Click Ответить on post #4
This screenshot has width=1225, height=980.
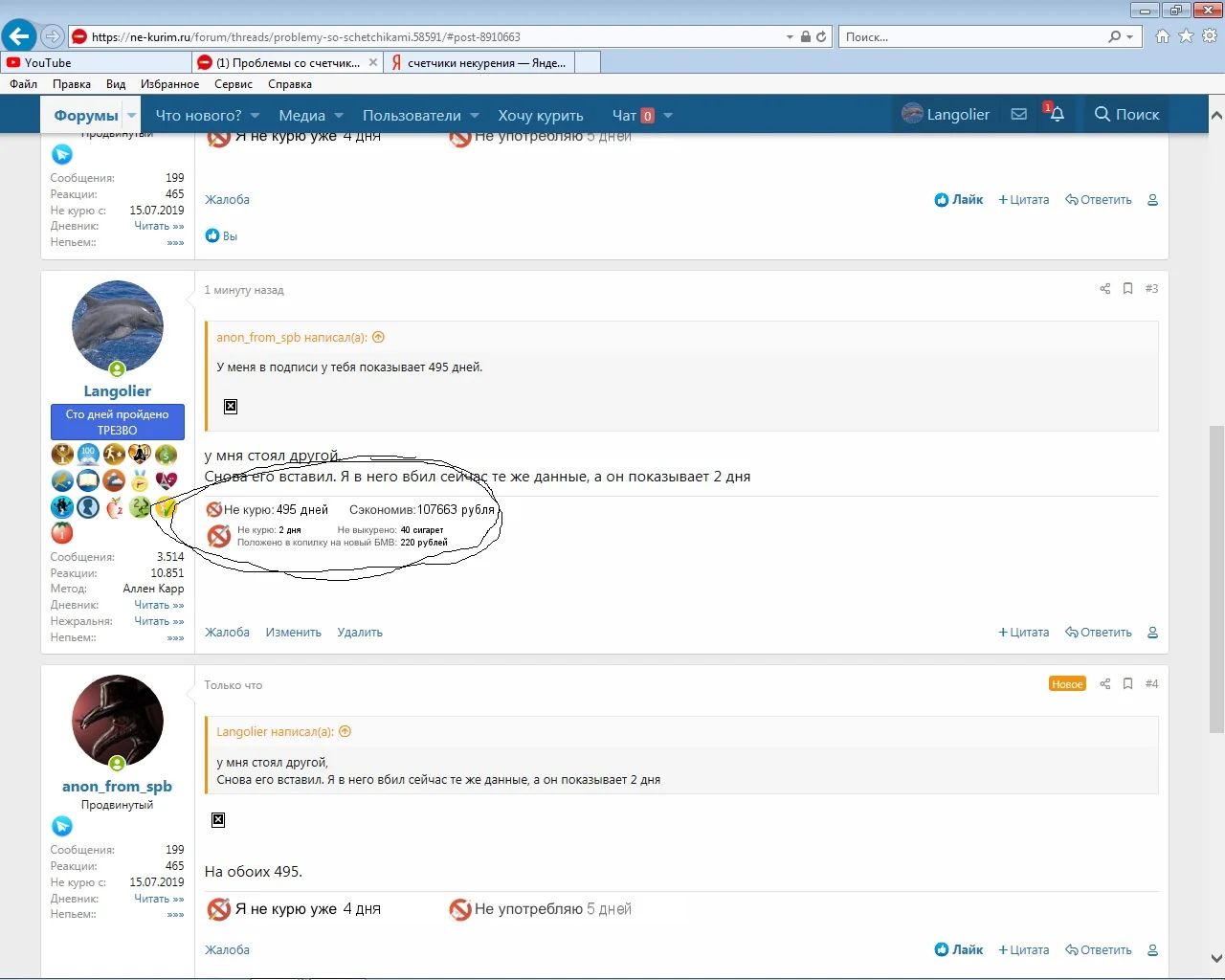click(x=1099, y=950)
